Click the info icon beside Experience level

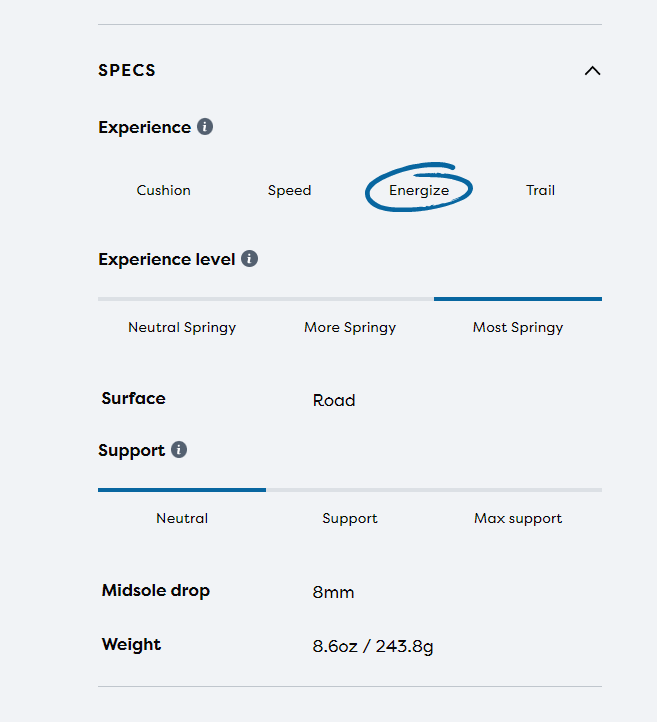[x=250, y=259]
